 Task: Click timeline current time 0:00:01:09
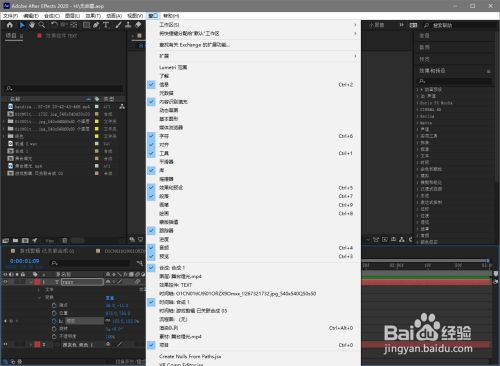point(24,261)
